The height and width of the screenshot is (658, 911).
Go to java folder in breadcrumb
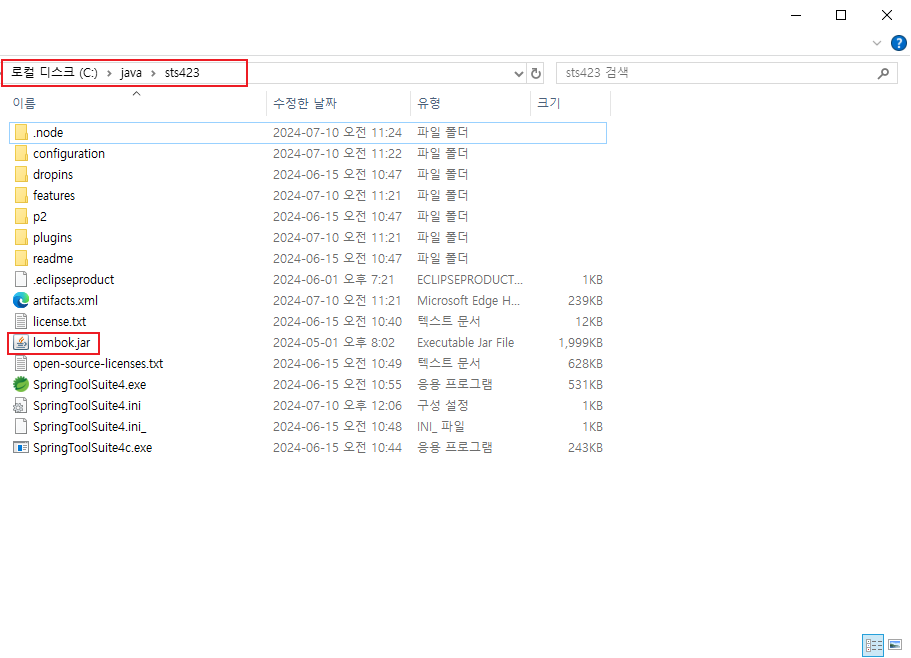(x=131, y=73)
